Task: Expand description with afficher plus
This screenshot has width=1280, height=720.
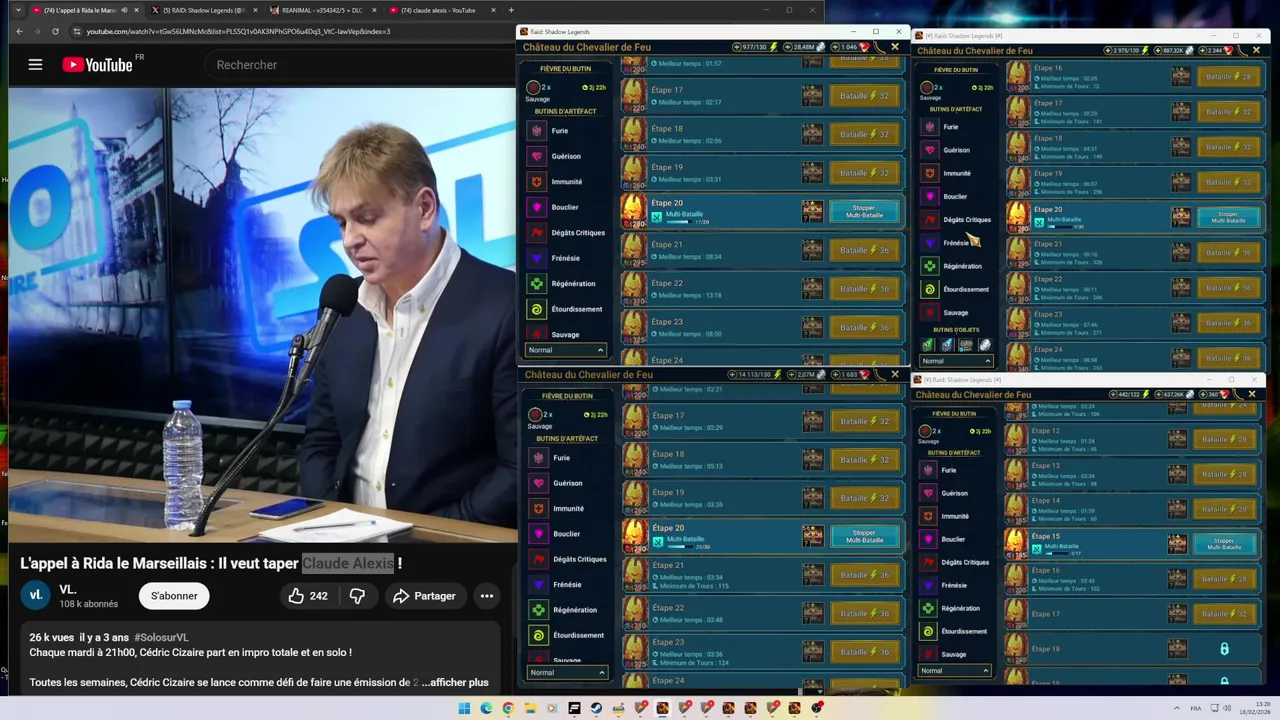Action: (454, 683)
